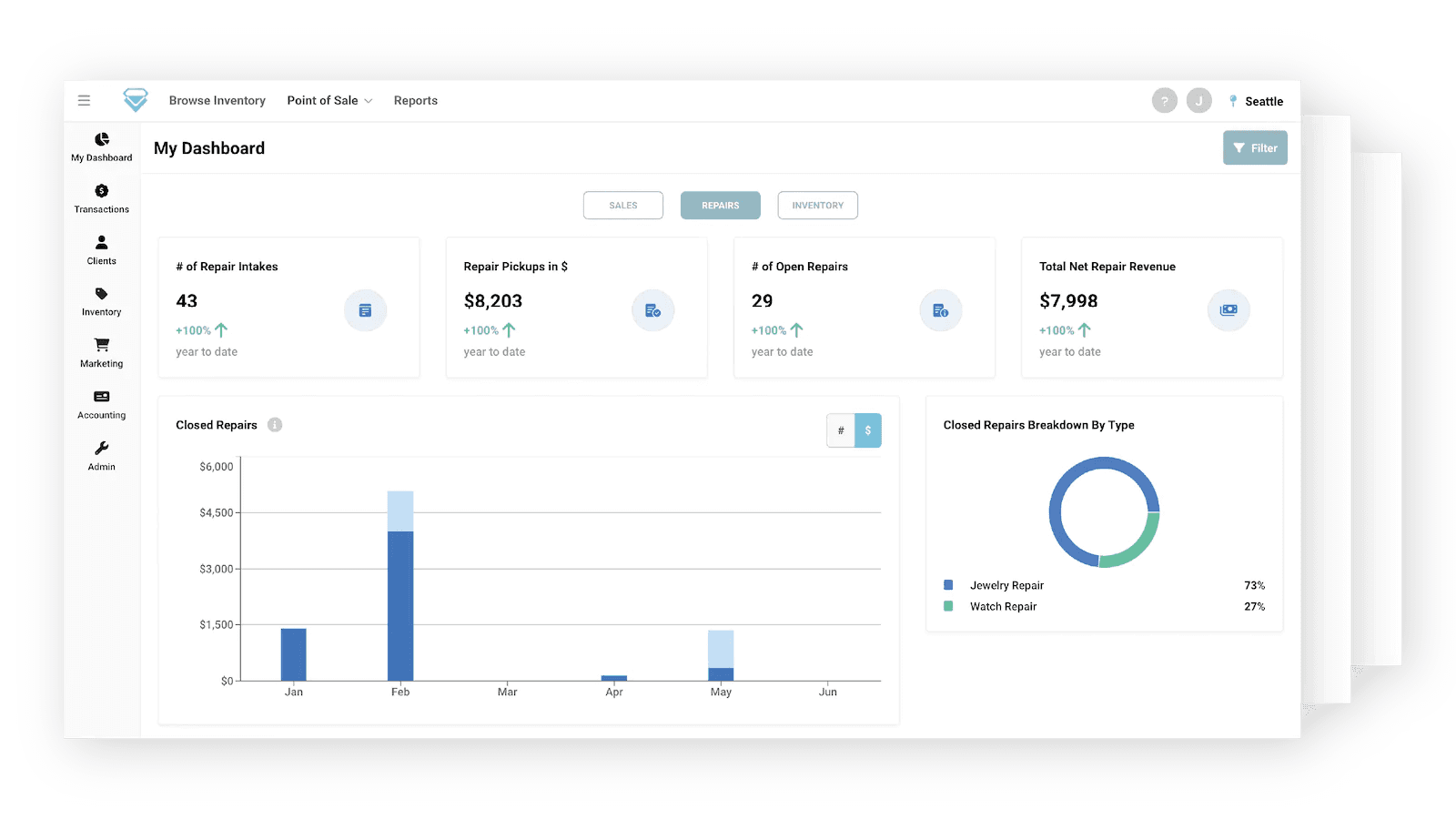
Task: Open the hamburger menu icon
Action: pos(84,101)
